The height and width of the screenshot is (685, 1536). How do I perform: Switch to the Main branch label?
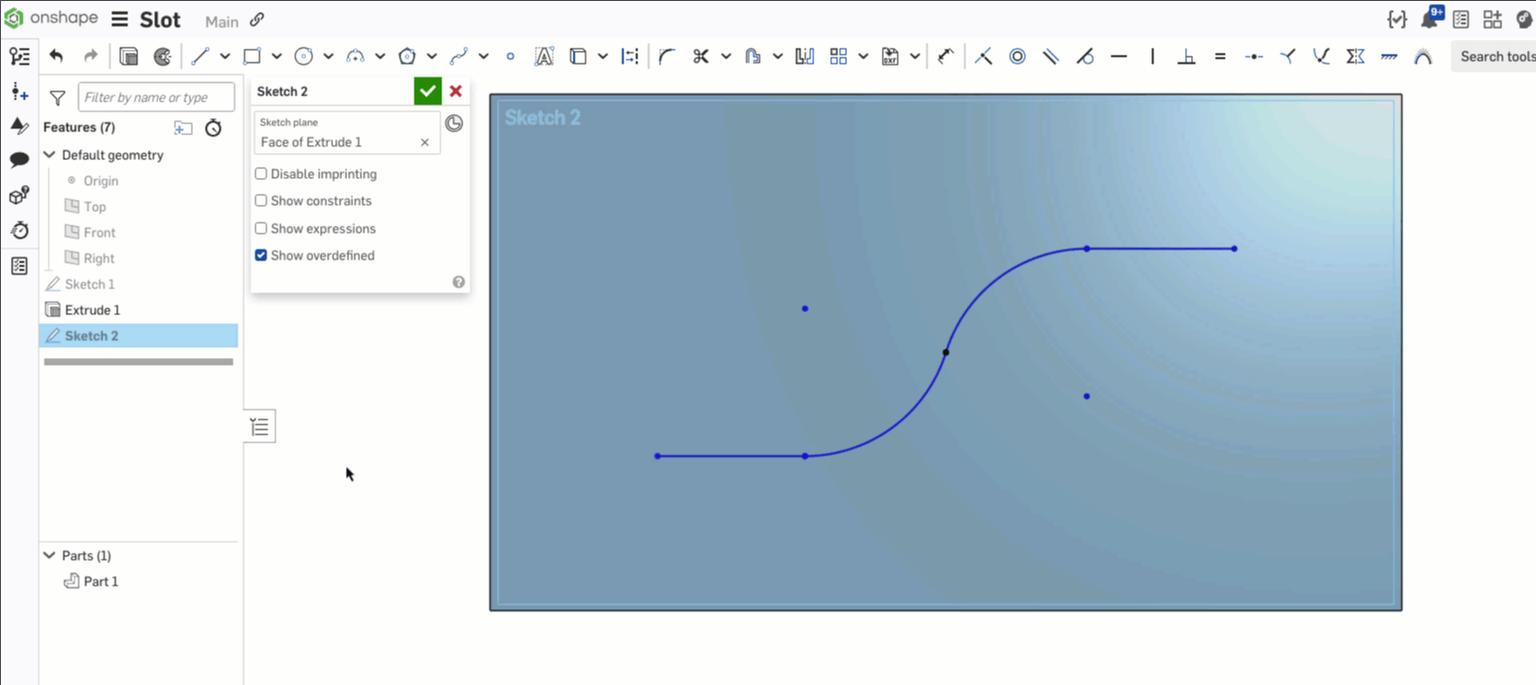point(220,20)
